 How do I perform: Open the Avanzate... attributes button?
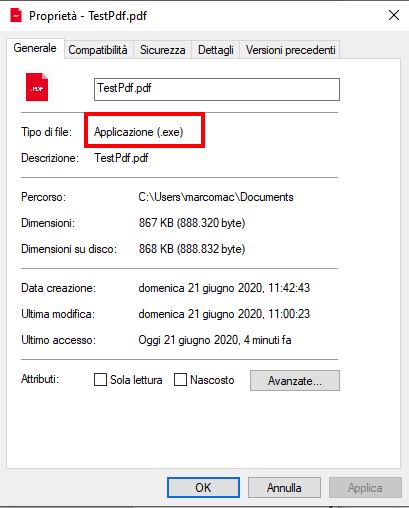click(x=295, y=380)
